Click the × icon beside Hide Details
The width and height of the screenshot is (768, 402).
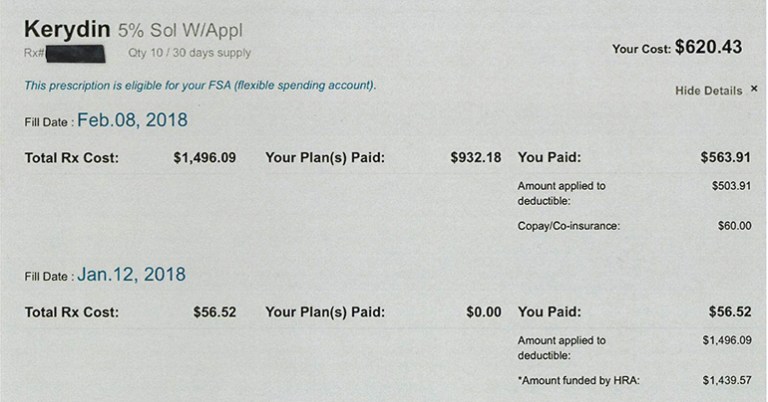(x=754, y=89)
